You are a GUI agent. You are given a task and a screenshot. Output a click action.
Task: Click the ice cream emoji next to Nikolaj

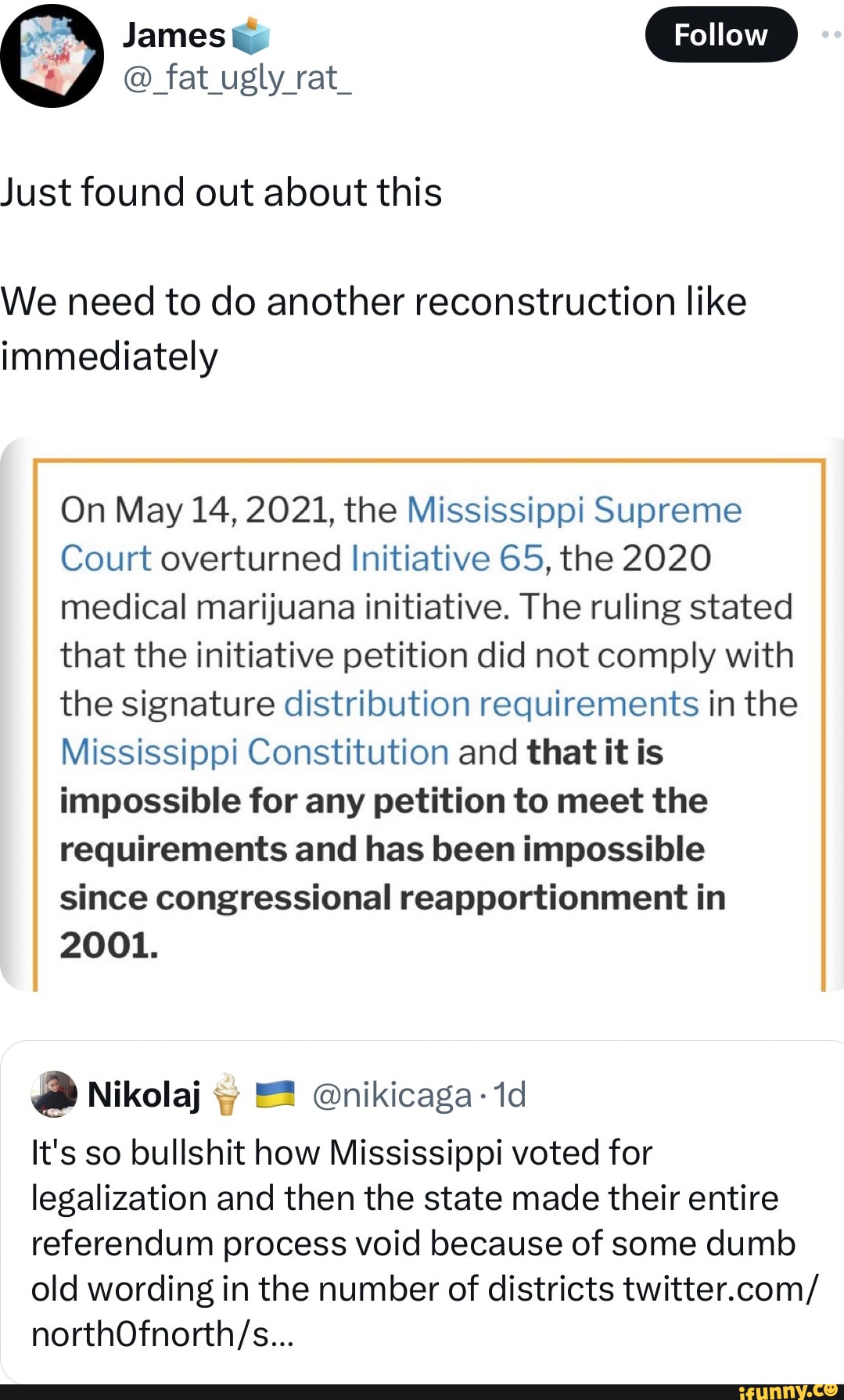point(227,1093)
